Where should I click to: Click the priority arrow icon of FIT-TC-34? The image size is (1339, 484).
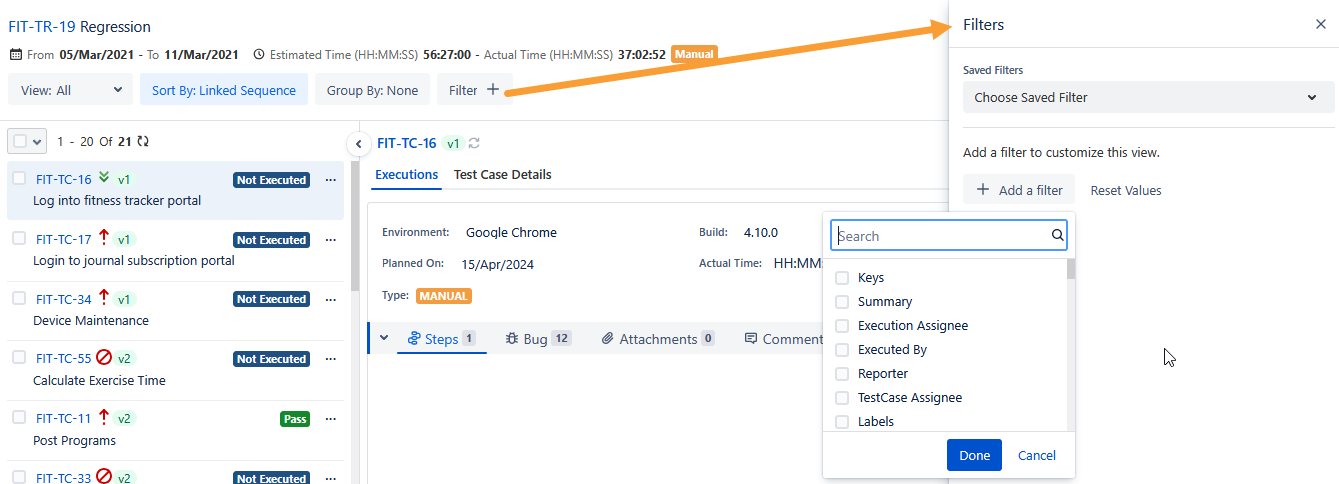click(x=104, y=298)
